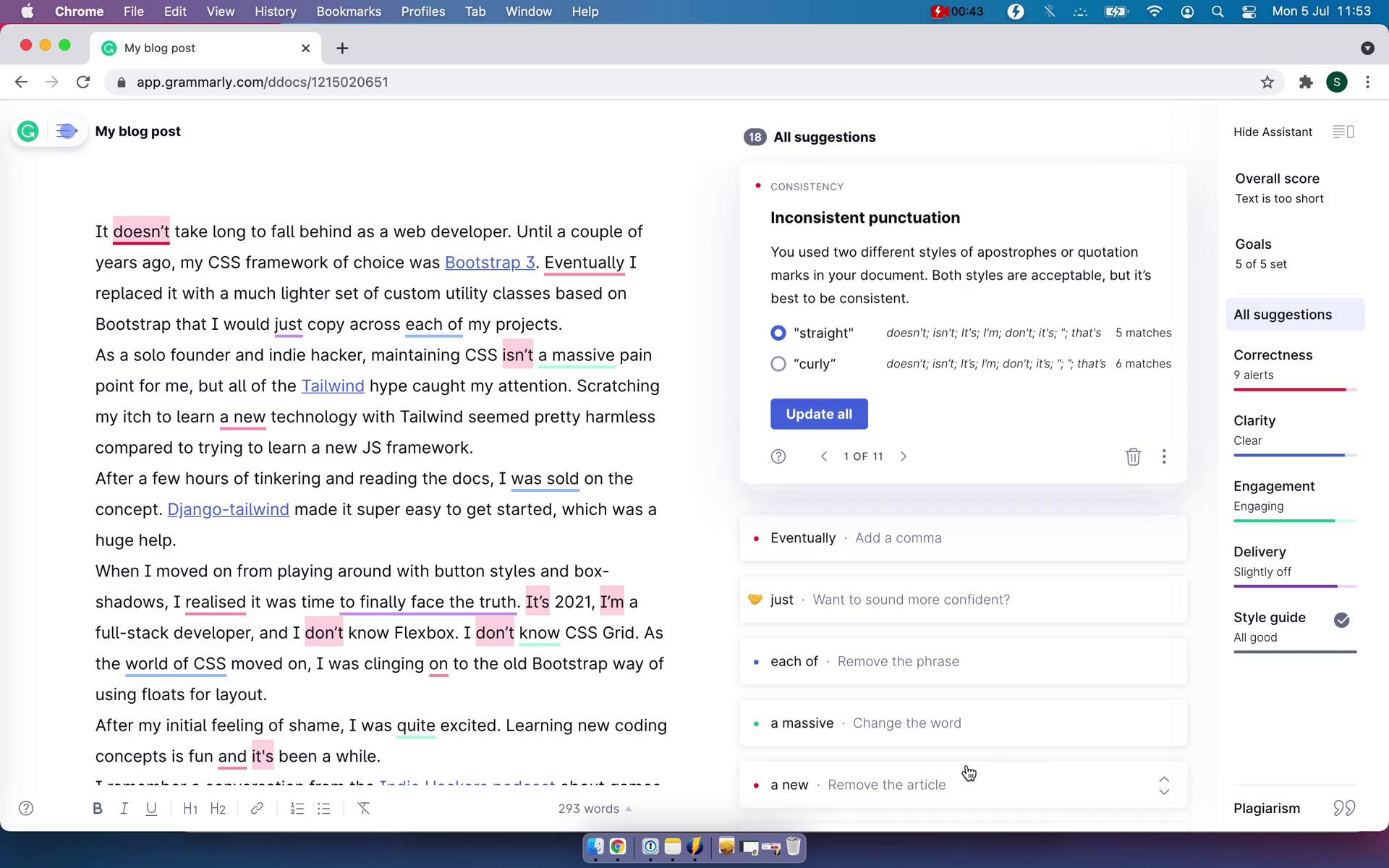Open the Bootstrap 3 link in the document
The height and width of the screenshot is (868, 1389).
click(x=490, y=263)
